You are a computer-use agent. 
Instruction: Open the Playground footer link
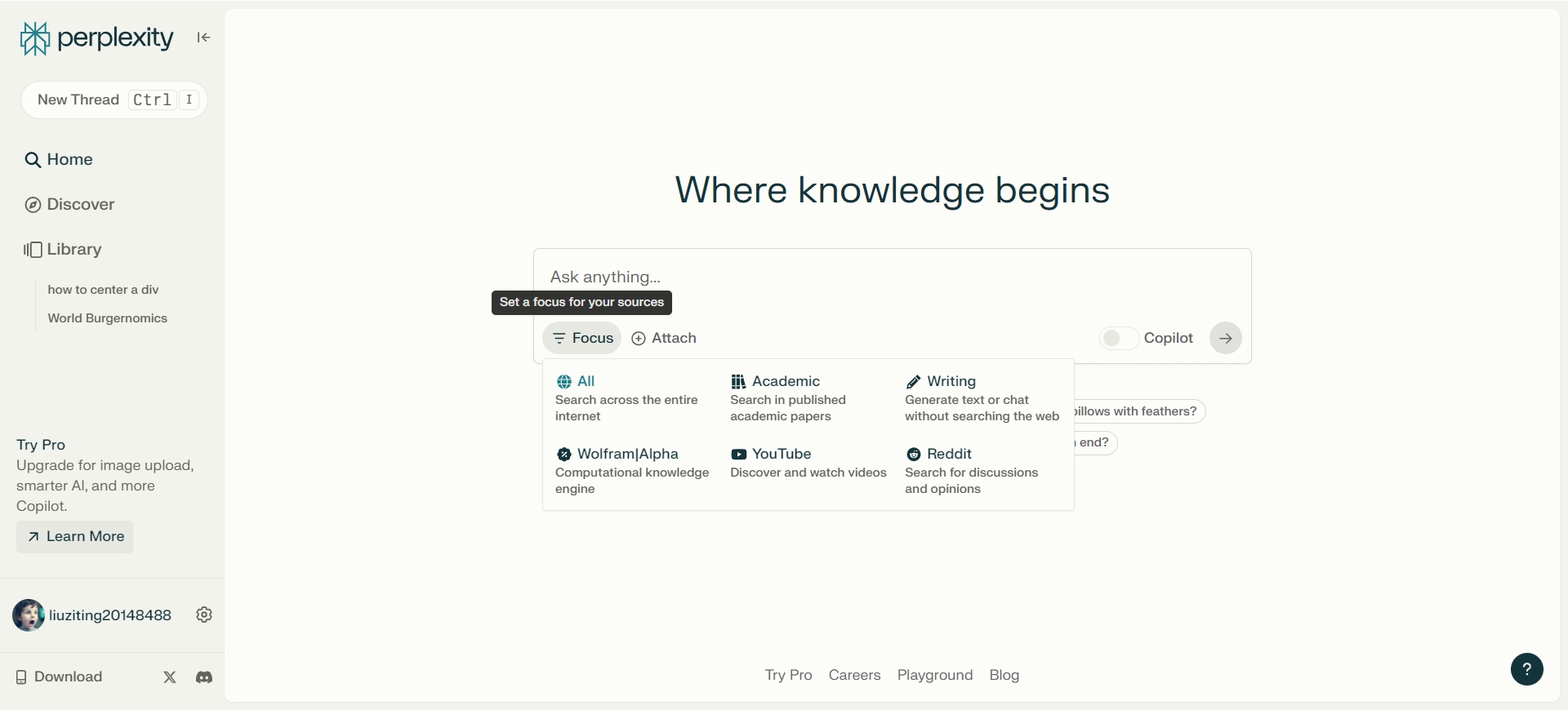(934, 675)
